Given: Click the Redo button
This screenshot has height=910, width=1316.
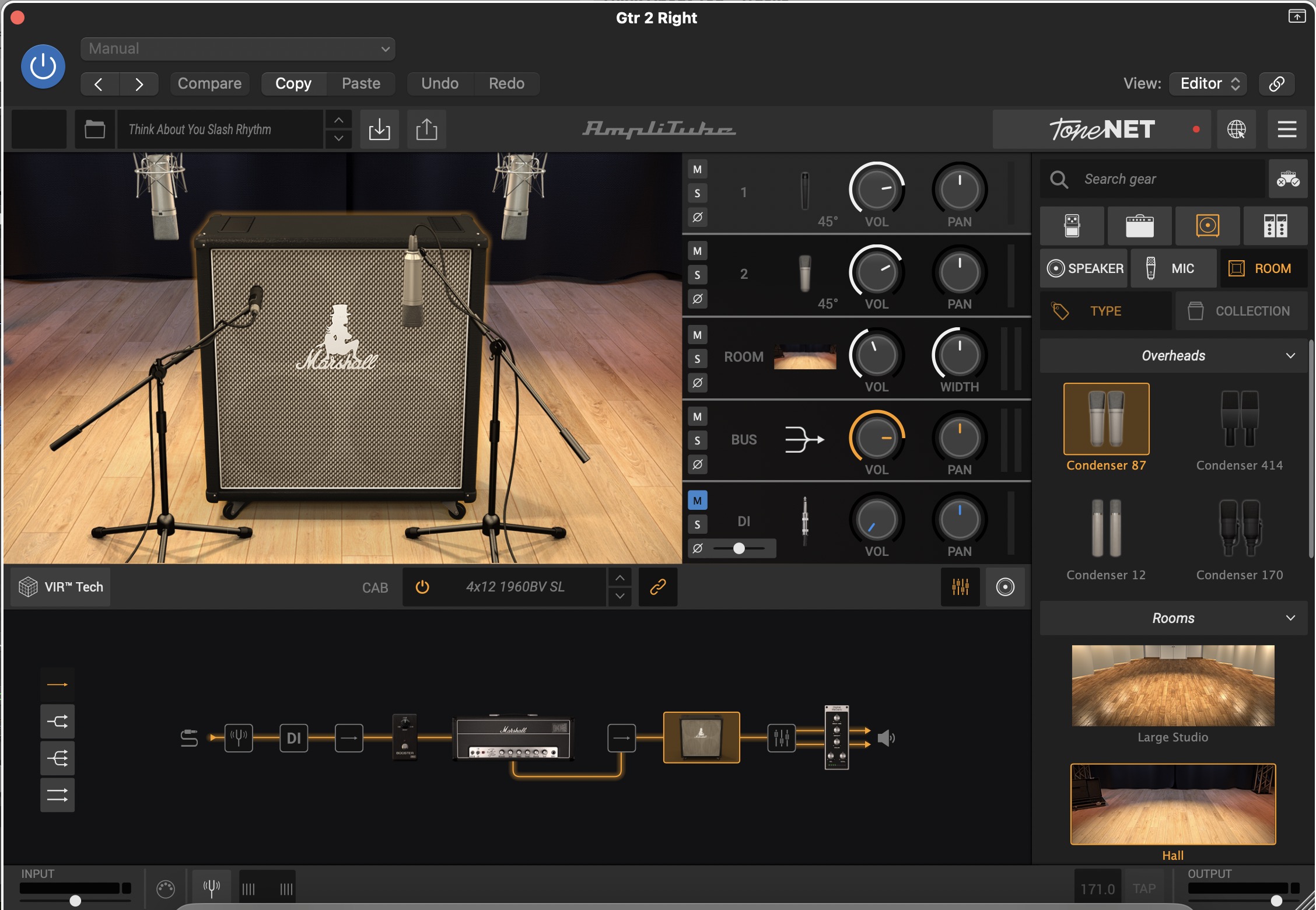Looking at the screenshot, I should [506, 83].
